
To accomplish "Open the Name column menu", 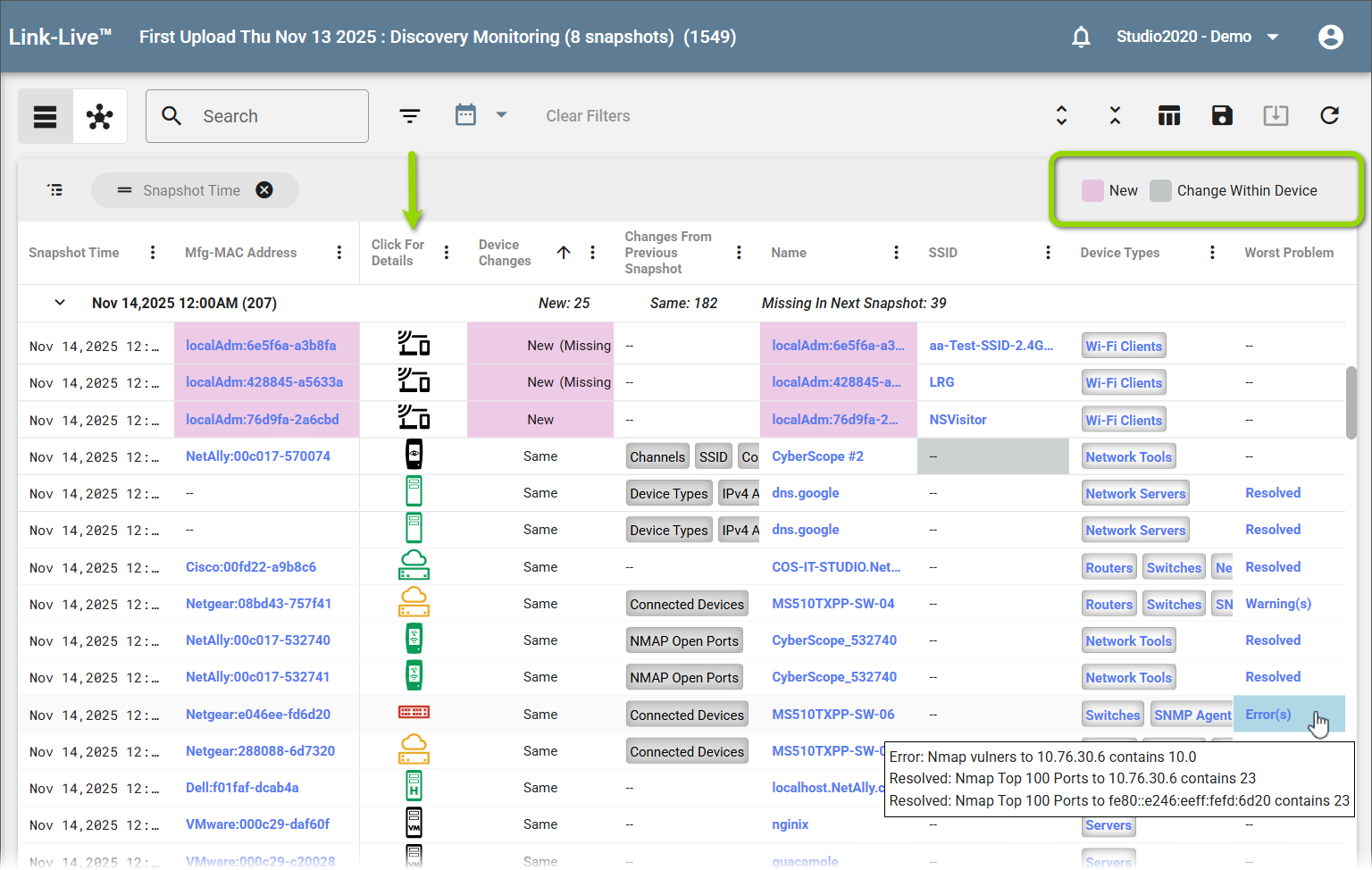I will click(896, 253).
